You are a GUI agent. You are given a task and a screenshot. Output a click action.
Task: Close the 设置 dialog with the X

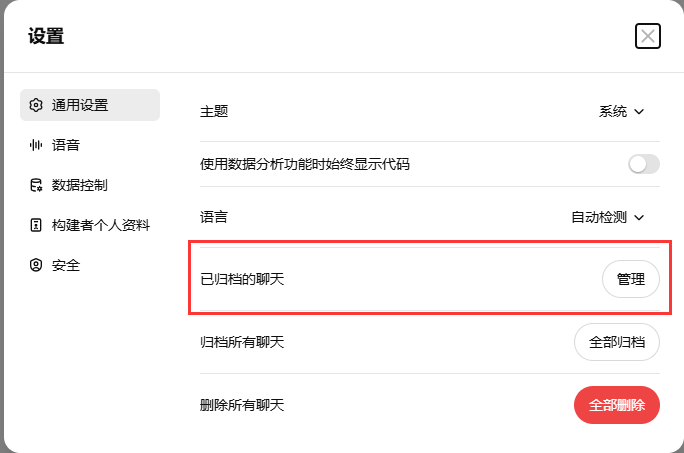pyautogui.click(x=647, y=36)
